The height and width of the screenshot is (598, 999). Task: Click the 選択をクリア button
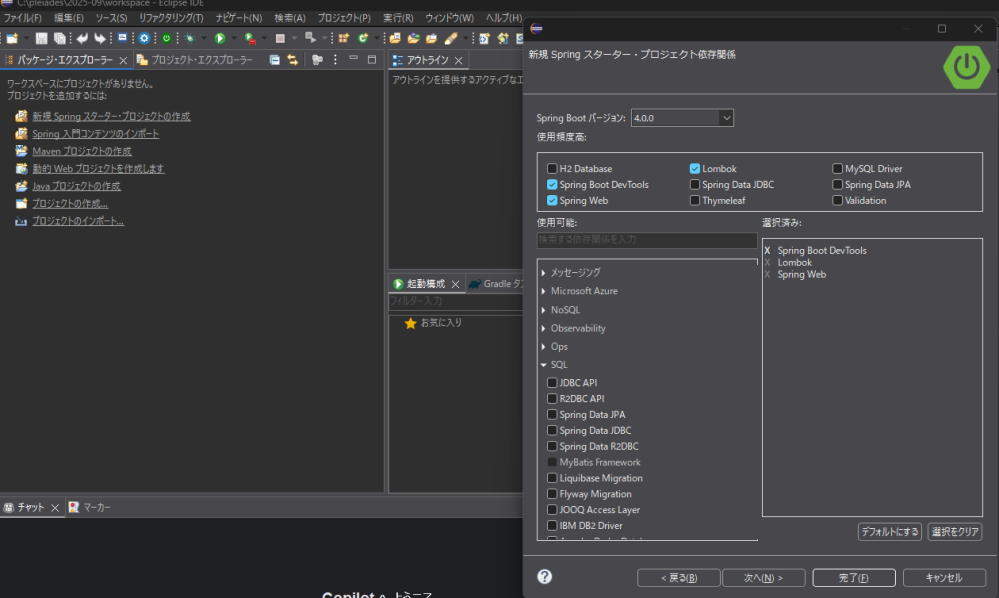(954, 532)
